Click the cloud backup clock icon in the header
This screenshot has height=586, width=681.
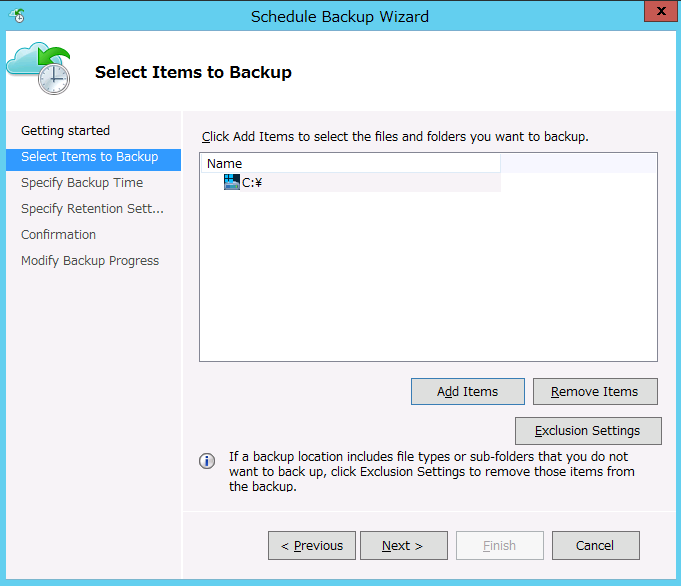(x=38, y=71)
